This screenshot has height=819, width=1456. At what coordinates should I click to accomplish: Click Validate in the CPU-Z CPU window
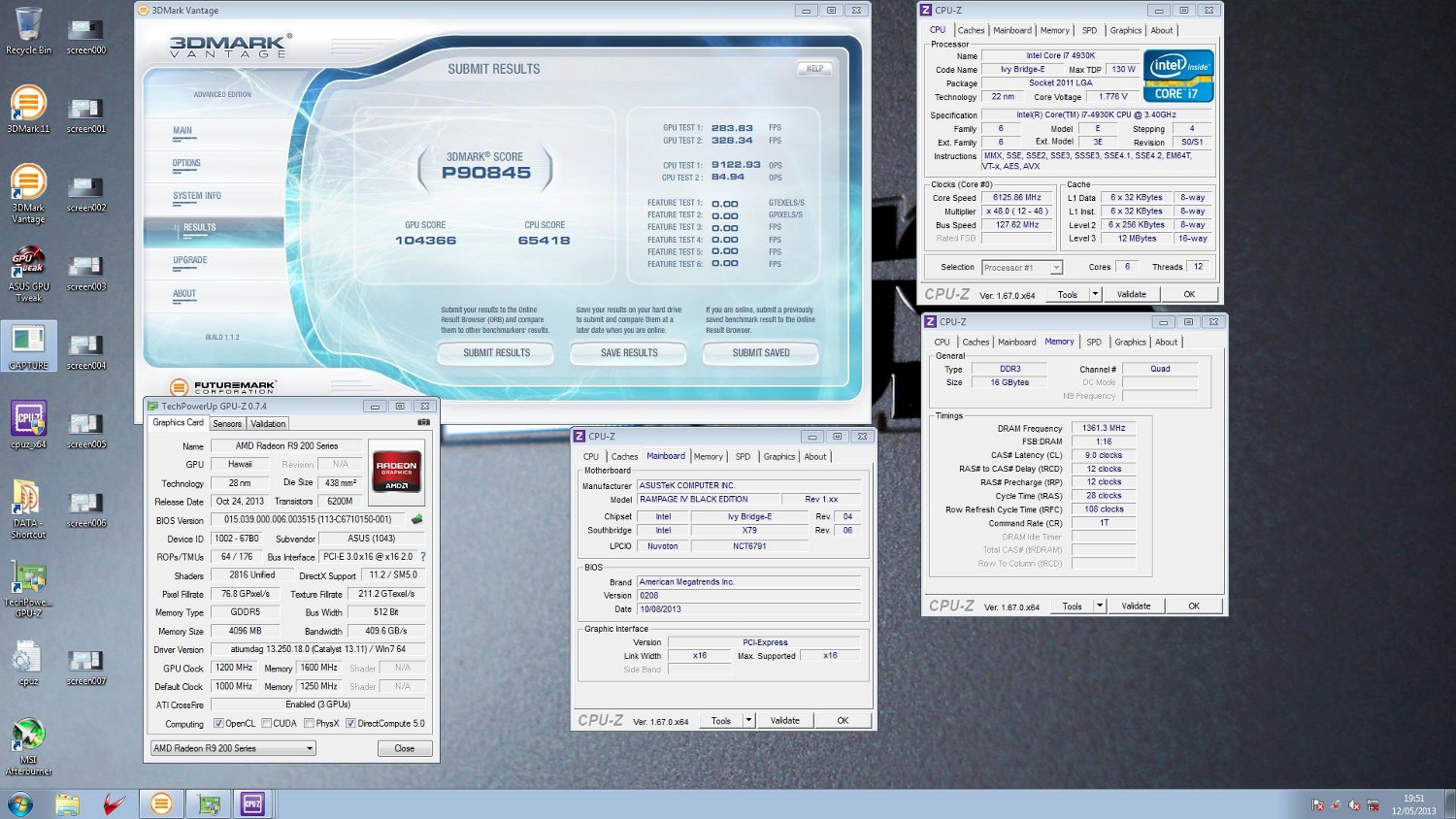(x=1132, y=294)
